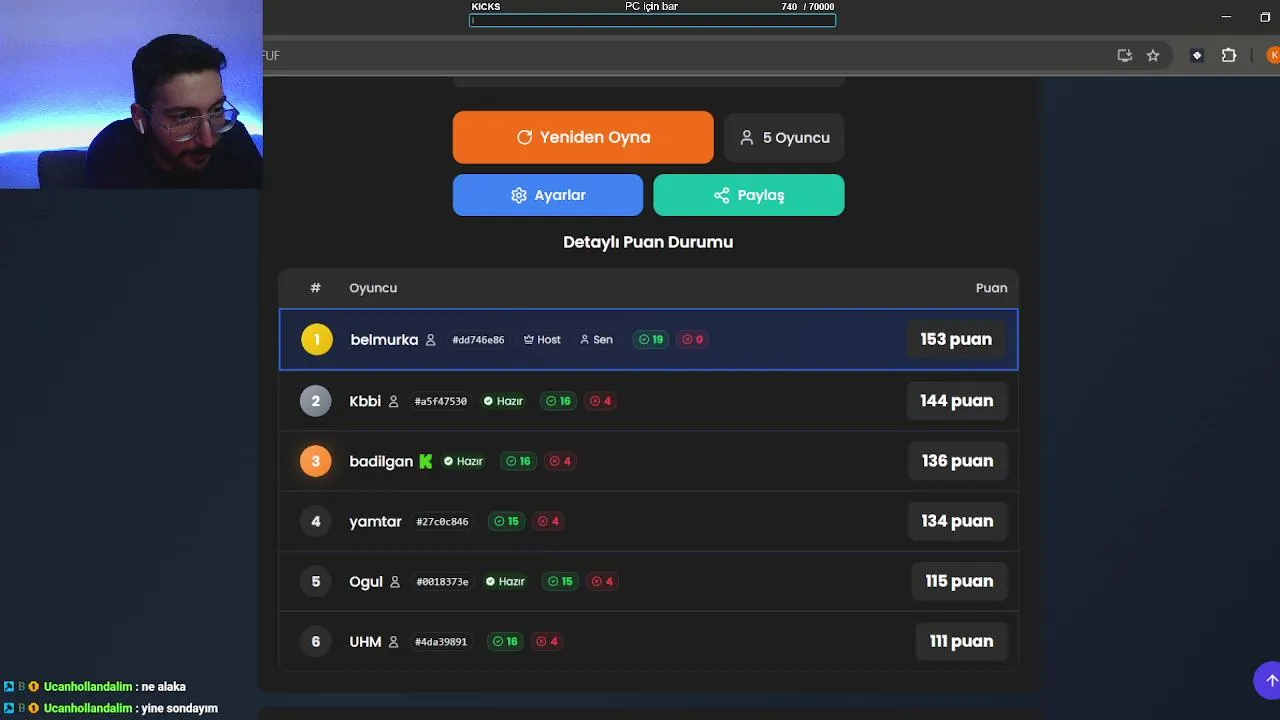Click belmurka's wrong answers count 0
The height and width of the screenshot is (720, 1280).
pyautogui.click(x=693, y=340)
